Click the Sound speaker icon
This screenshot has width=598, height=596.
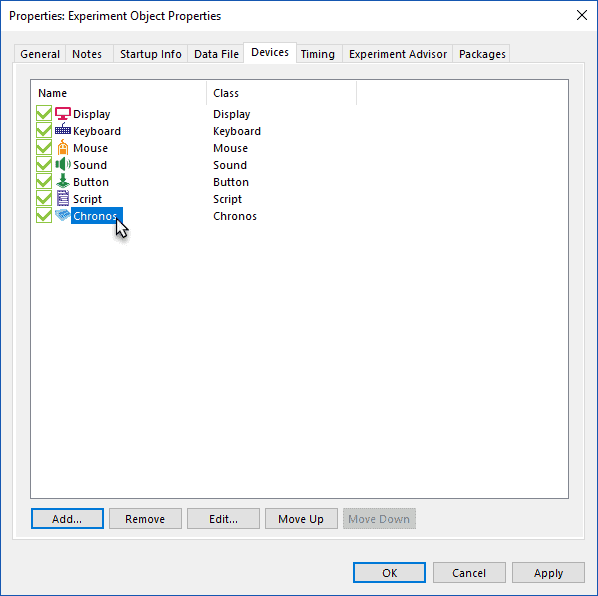point(63,164)
